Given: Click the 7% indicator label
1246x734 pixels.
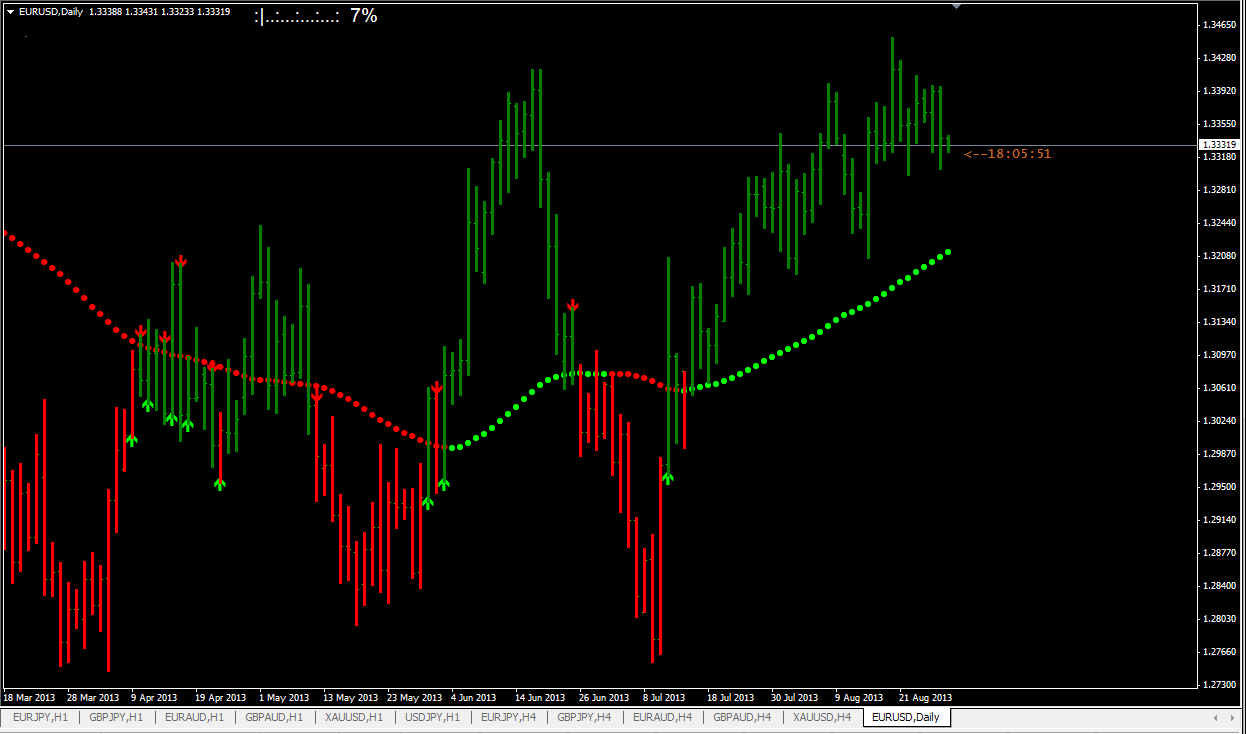Looking at the screenshot, I should pyautogui.click(x=363, y=15).
